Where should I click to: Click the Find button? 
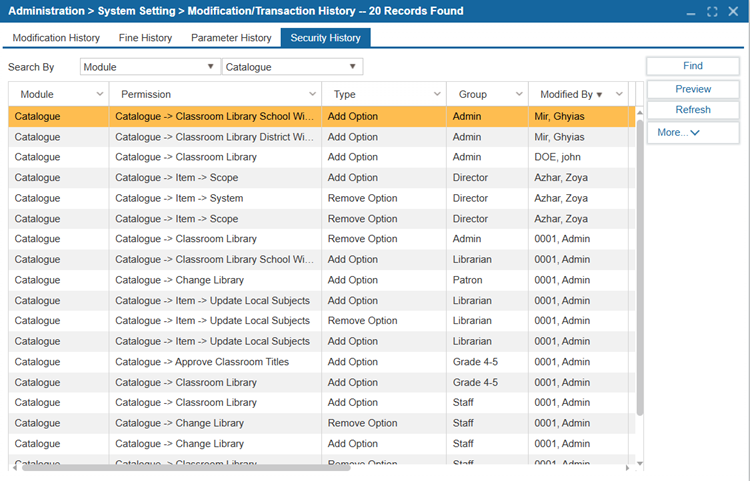(693, 66)
